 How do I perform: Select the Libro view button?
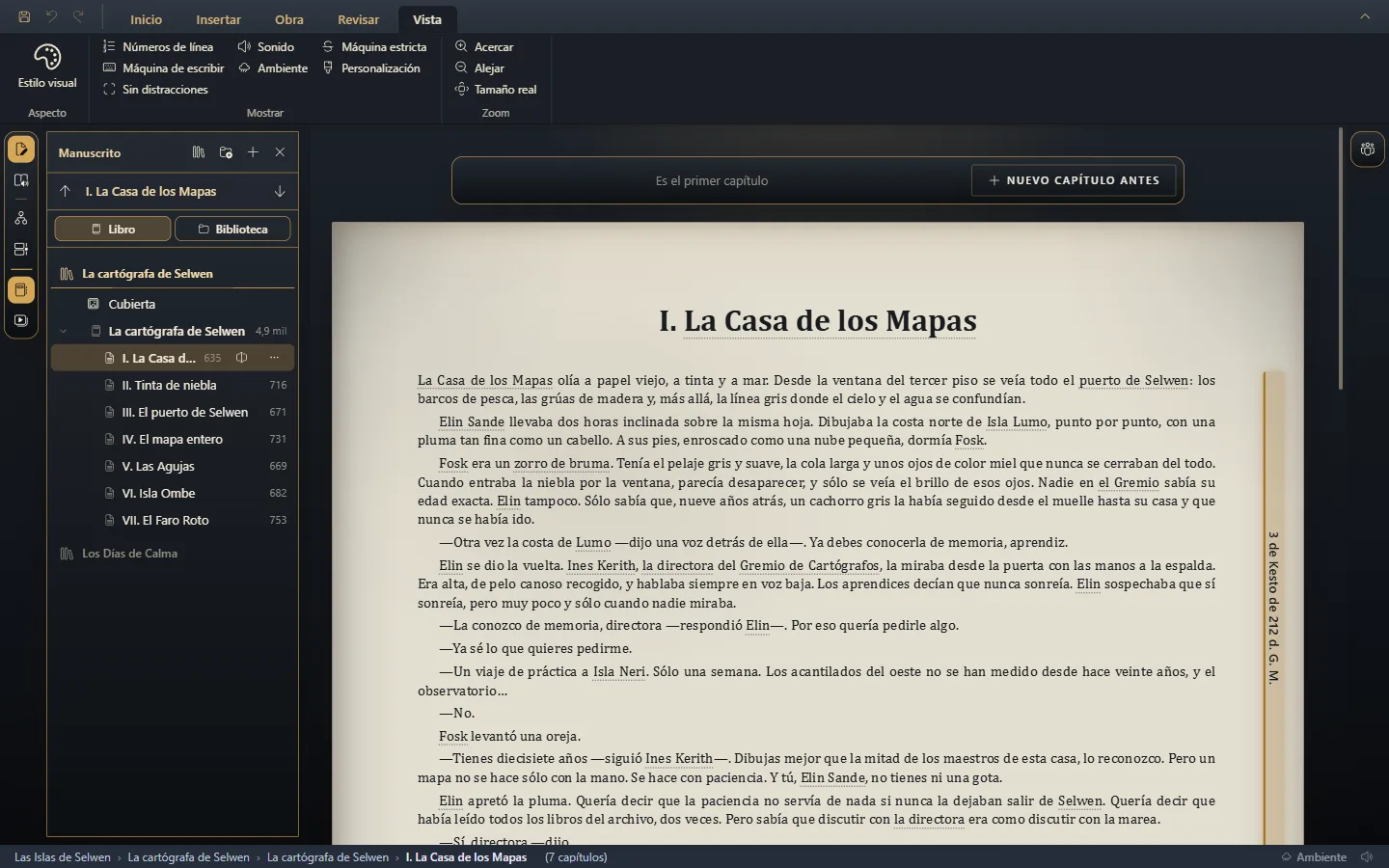pyautogui.click(x=113, y=229)
